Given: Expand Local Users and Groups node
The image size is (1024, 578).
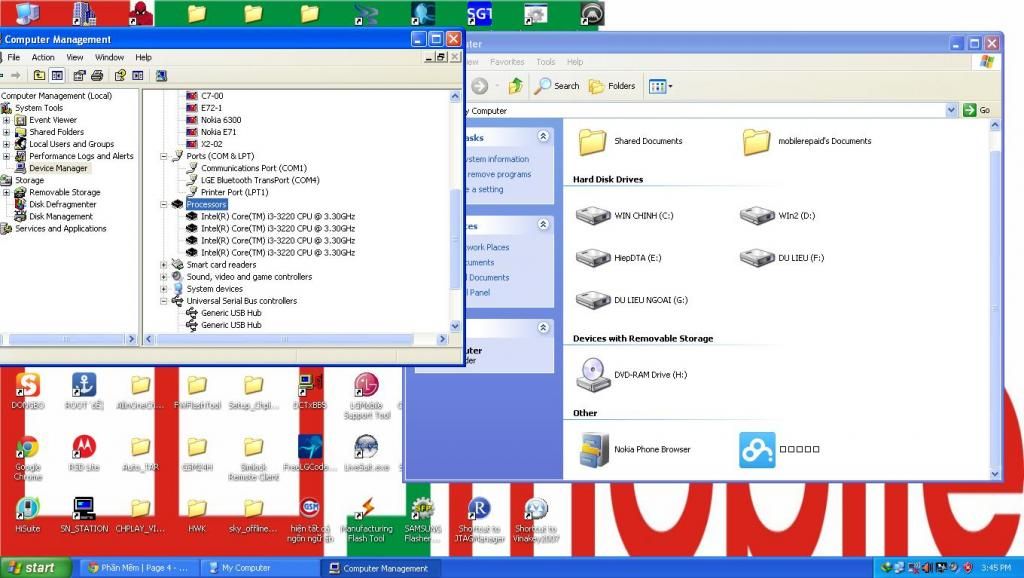Looking at the screenshot, I should click(7, 144).
